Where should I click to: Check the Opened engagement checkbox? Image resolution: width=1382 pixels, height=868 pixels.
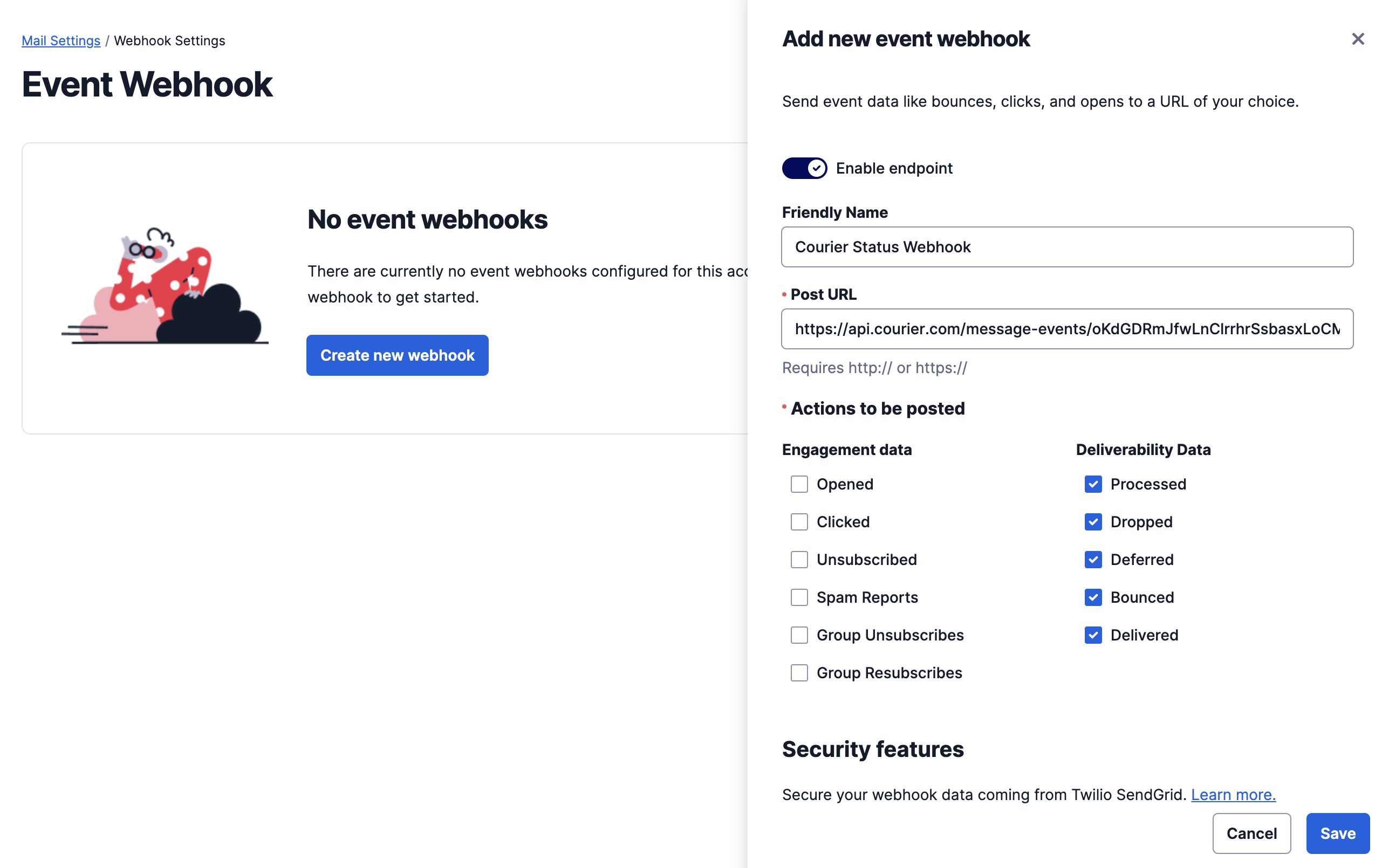[799, 484]
